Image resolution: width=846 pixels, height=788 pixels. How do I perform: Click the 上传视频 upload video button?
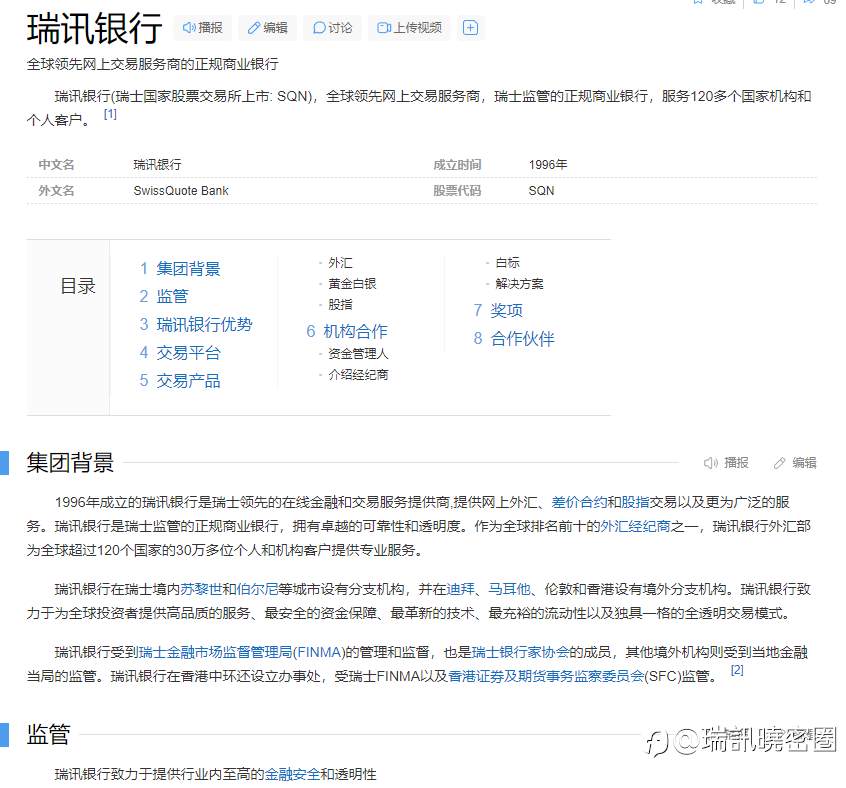pos(410,28)
